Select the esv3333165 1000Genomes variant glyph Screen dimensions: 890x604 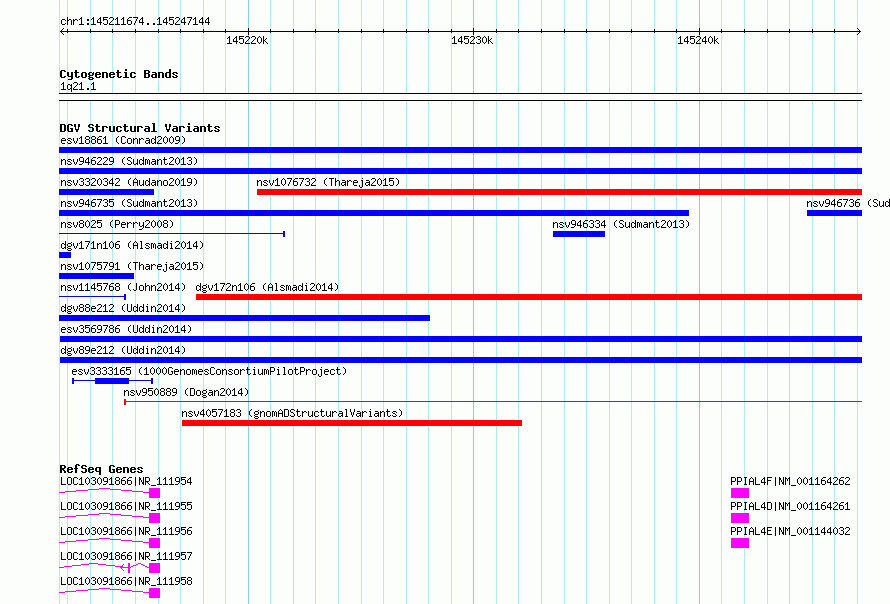tap(112, 381)
